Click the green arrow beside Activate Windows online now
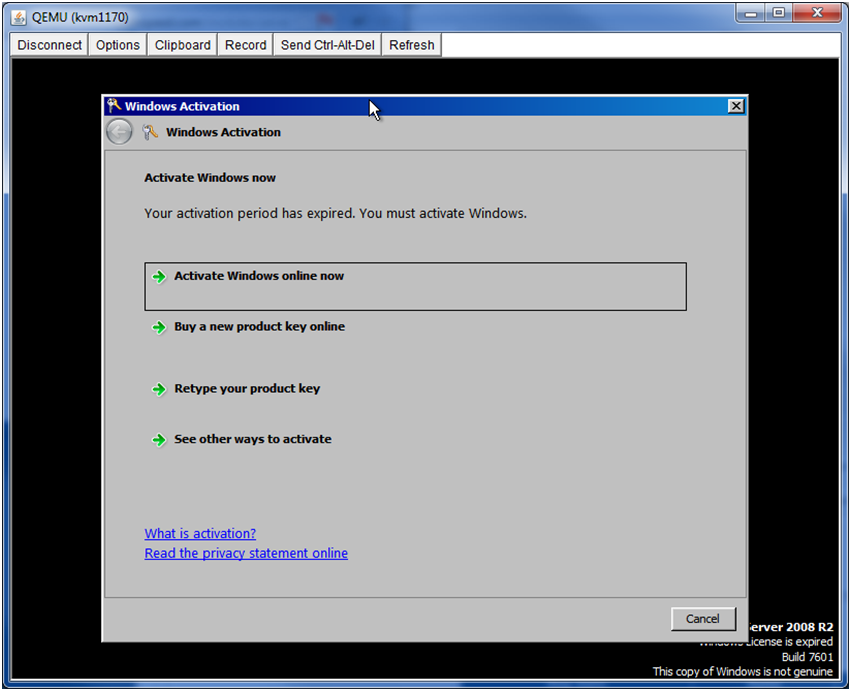This screenshot has height=691, width=851. click(x=158, y=277)
